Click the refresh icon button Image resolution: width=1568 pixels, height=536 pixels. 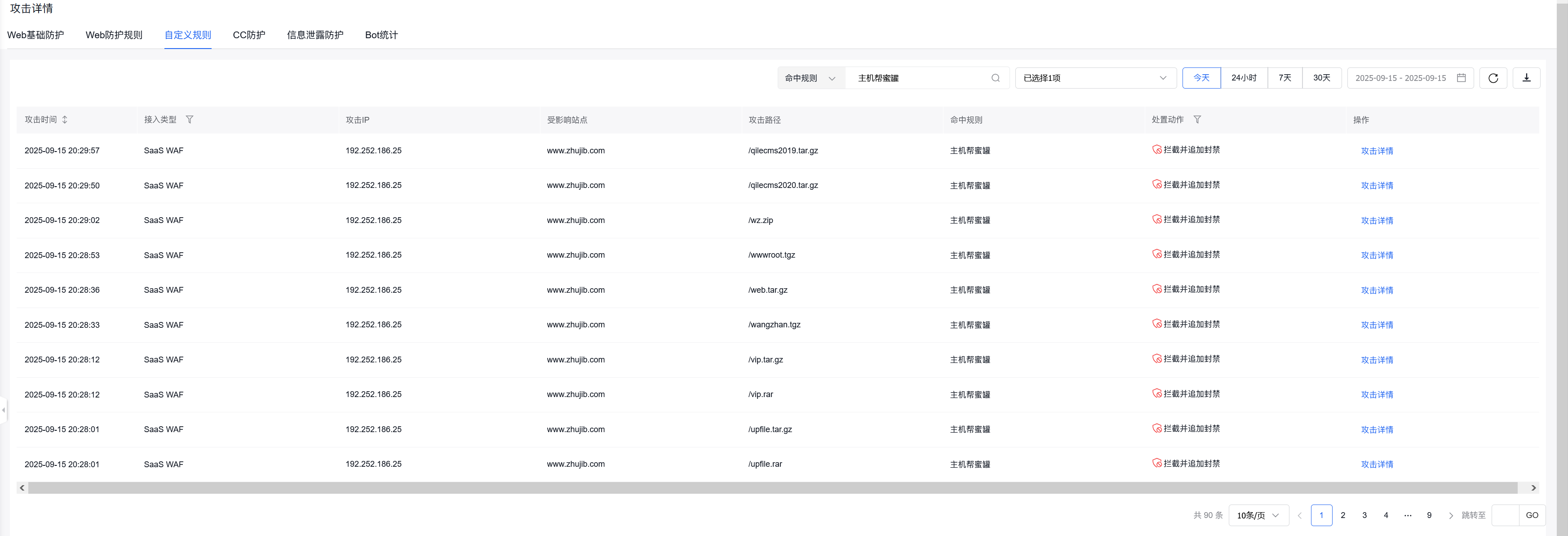click(1493, 78)
